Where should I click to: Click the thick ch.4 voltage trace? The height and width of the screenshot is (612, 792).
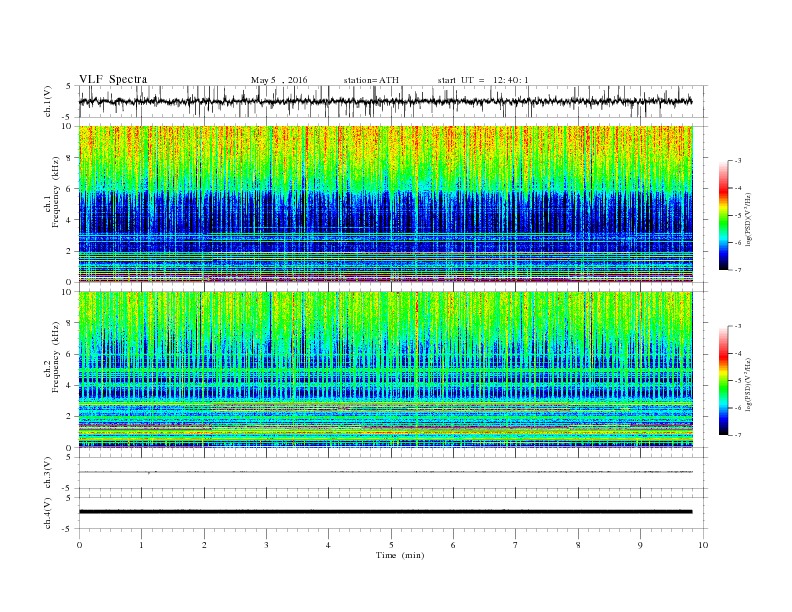(x=385, y=512)
